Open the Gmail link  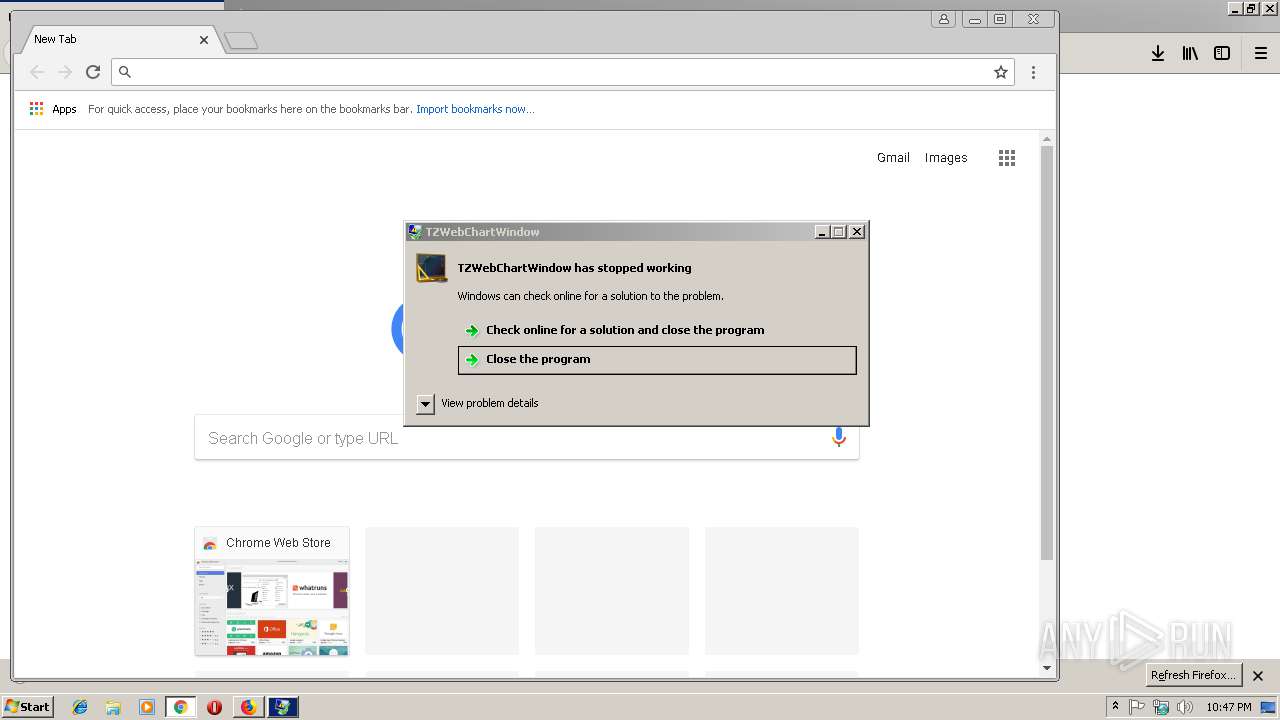893,158
